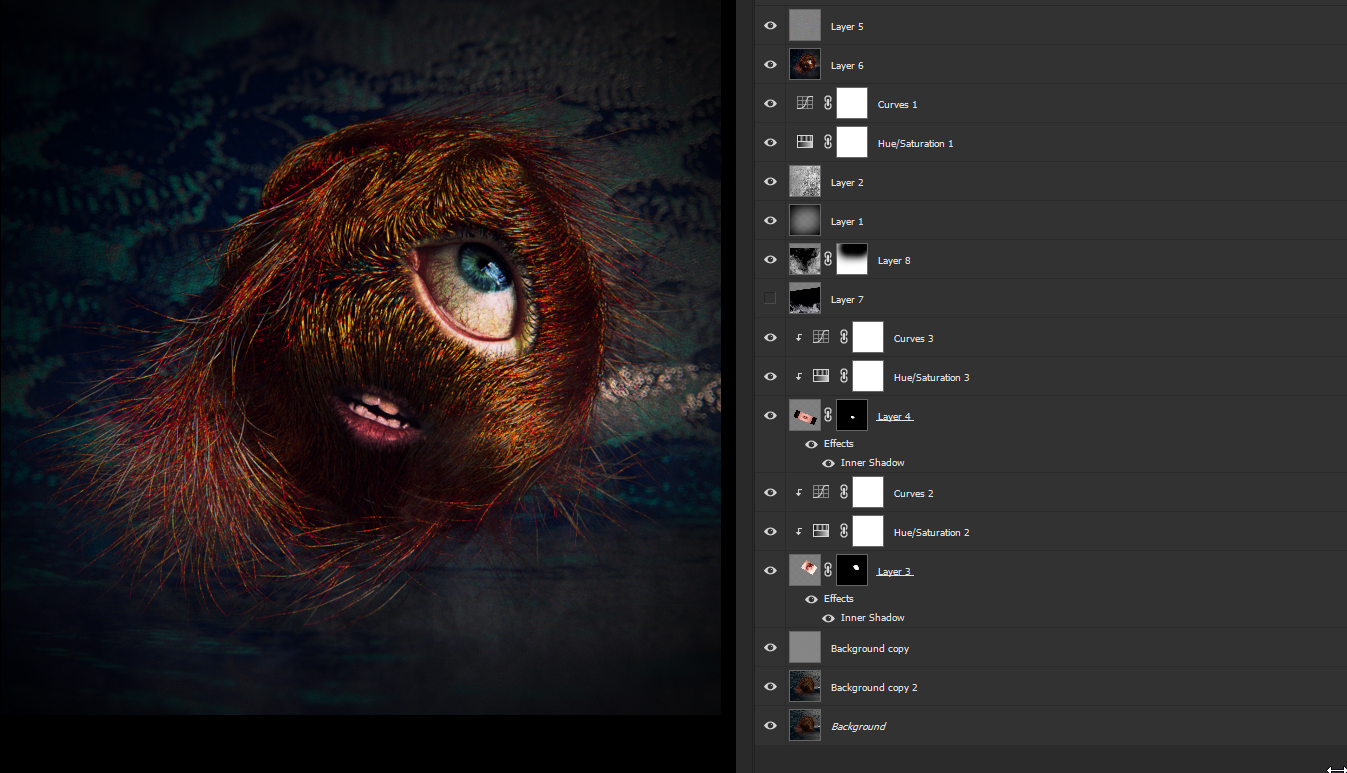Click the chain link icon on Hue/Saturation 3
Screen dimensions: 1347x773
(x=844, y=376)
